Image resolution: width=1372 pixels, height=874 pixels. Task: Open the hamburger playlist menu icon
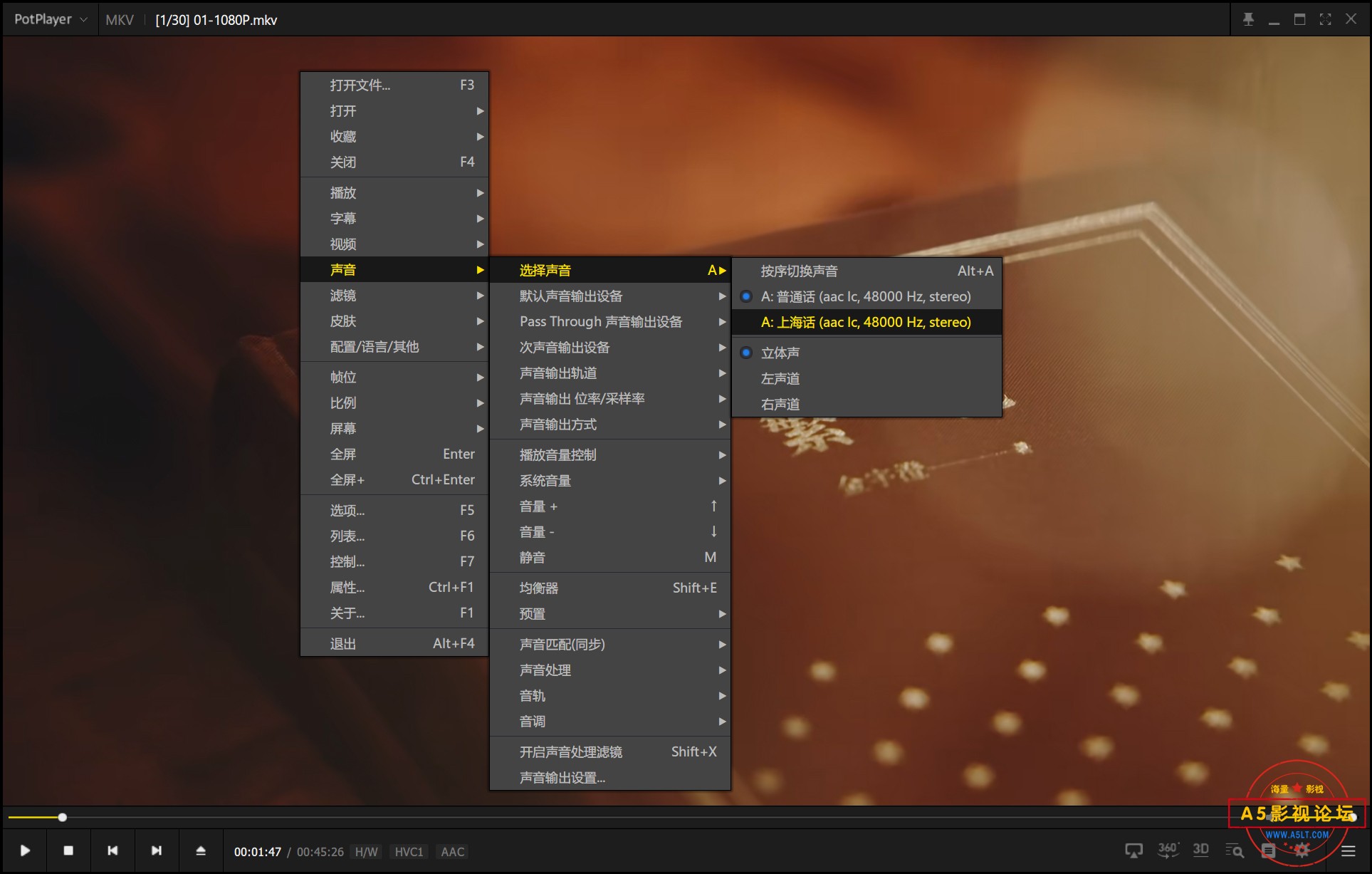point(1348,850)
